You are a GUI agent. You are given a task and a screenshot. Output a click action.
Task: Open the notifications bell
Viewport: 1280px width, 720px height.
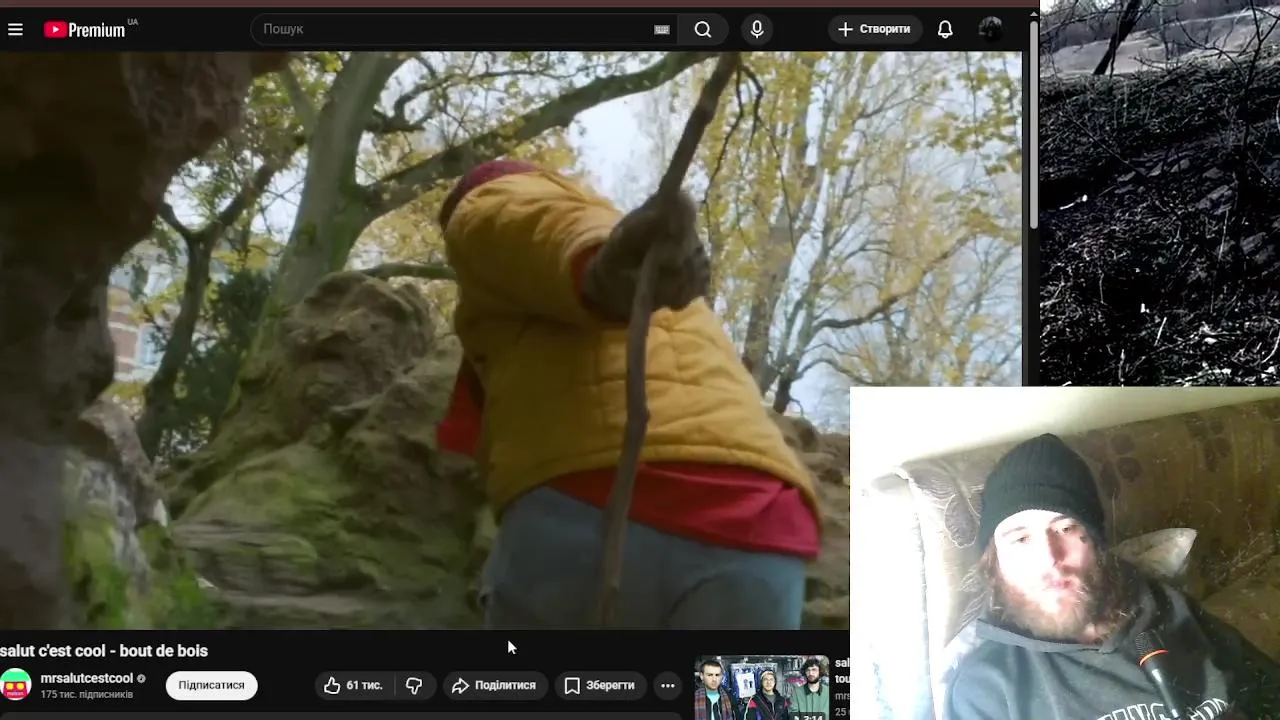click(945, 29)
